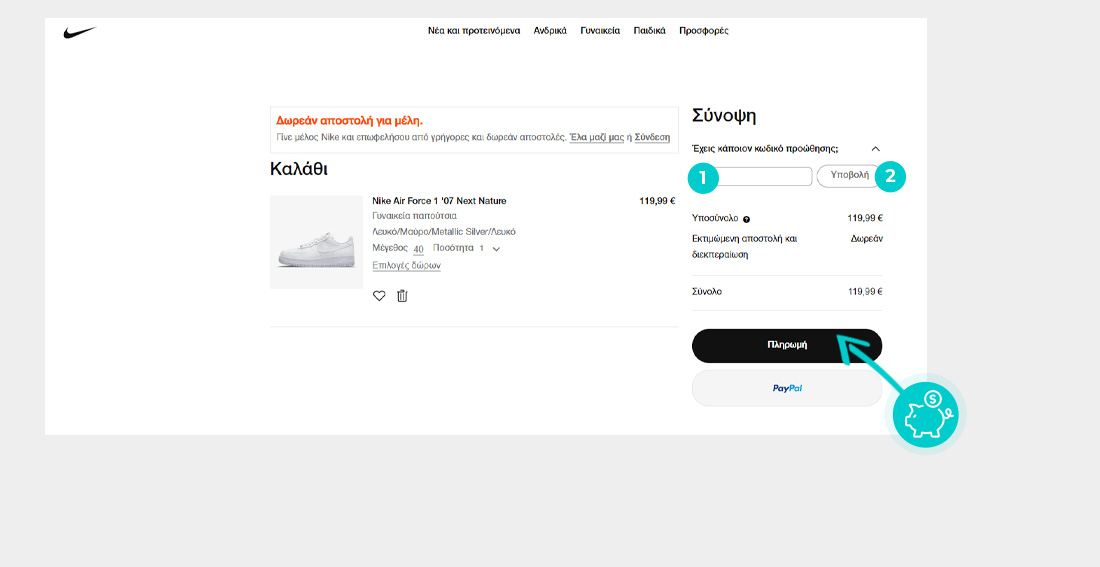Open the Προσφορές menu

coord(704,31)
